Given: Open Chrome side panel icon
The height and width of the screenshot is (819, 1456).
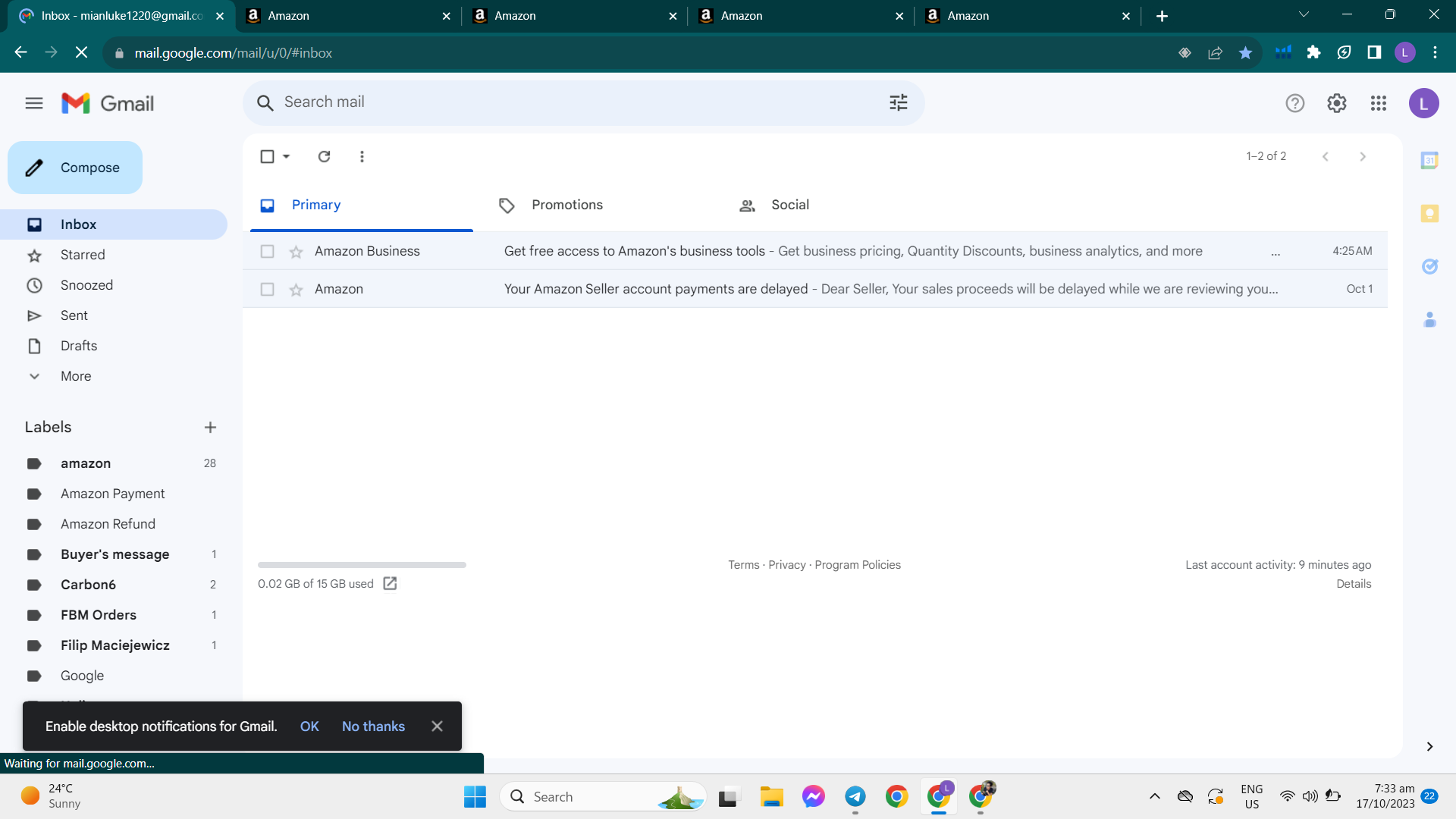Looking at the screenshot, I should pyautogui.click(x=1374, y=52).
